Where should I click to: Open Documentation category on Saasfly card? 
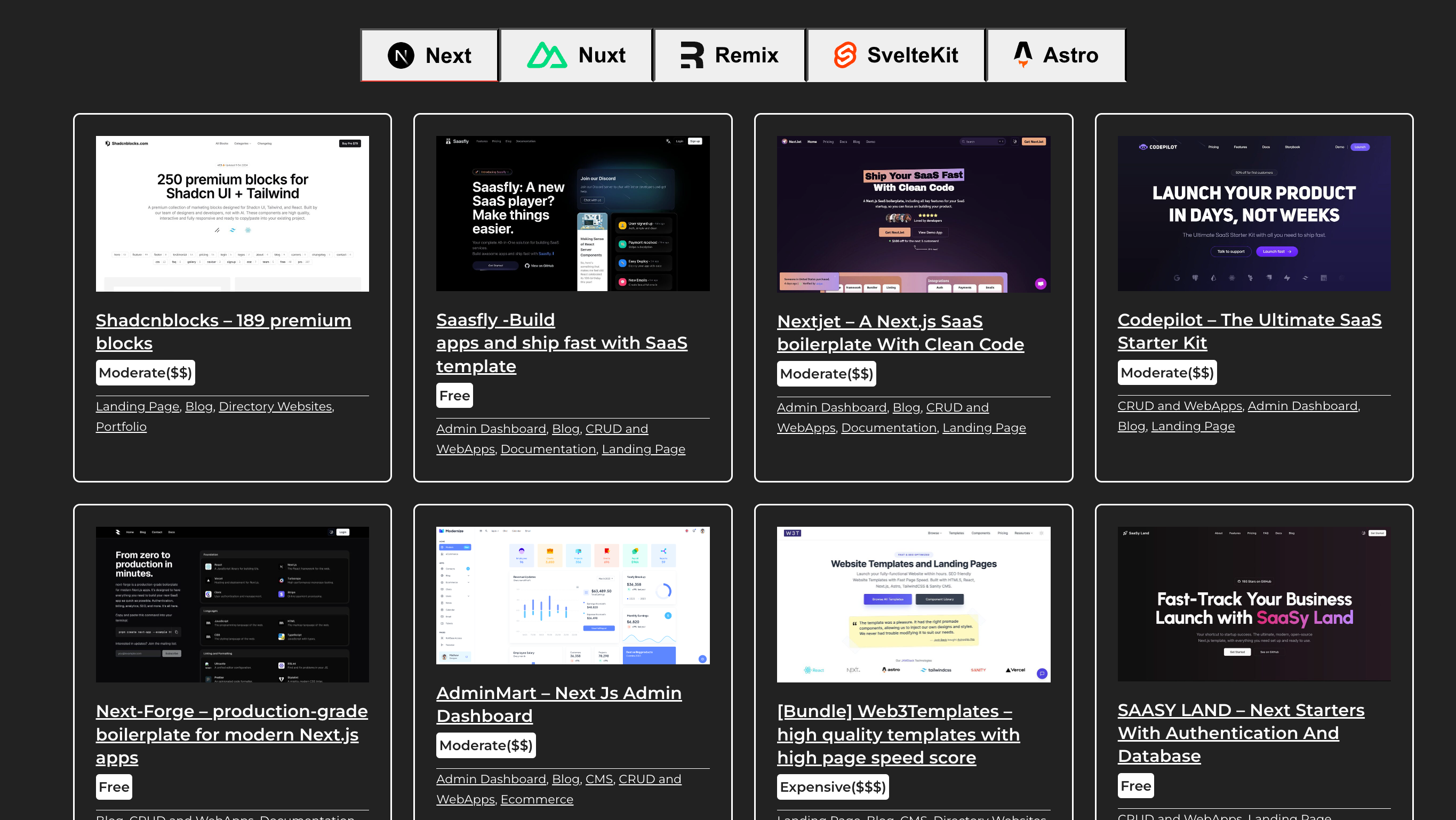pyautogui.click(x=548, y=449)
